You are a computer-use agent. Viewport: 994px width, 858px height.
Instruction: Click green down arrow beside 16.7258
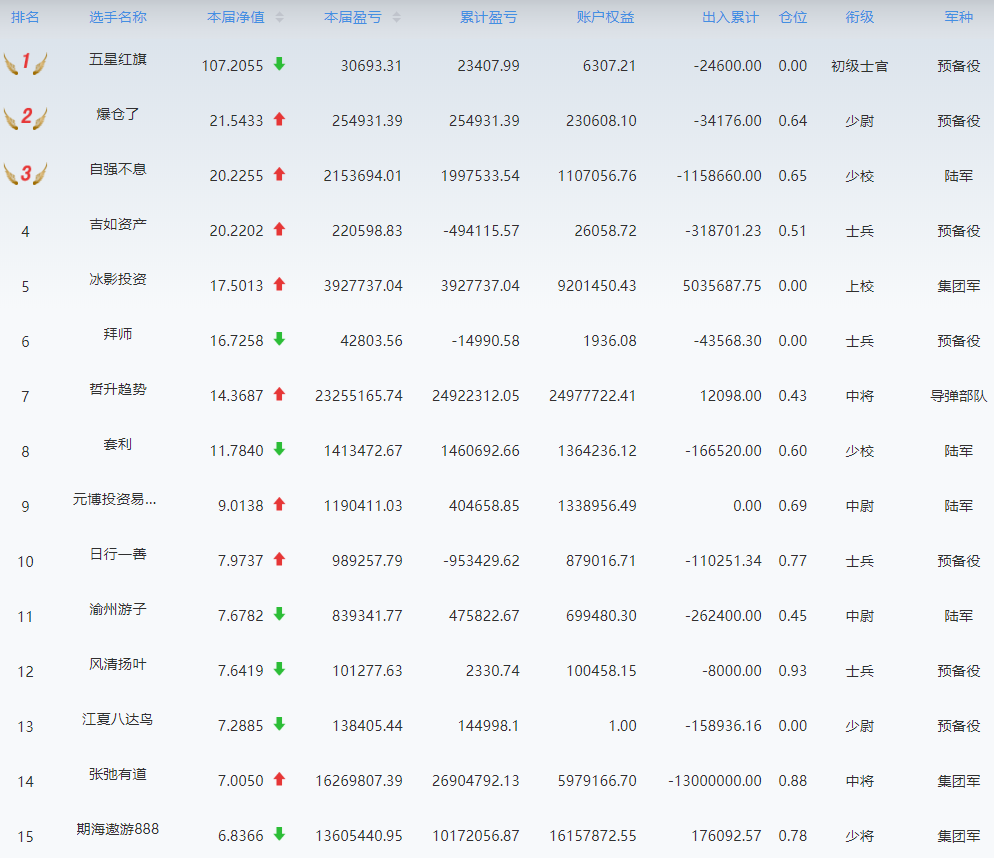tap(279, 339)
